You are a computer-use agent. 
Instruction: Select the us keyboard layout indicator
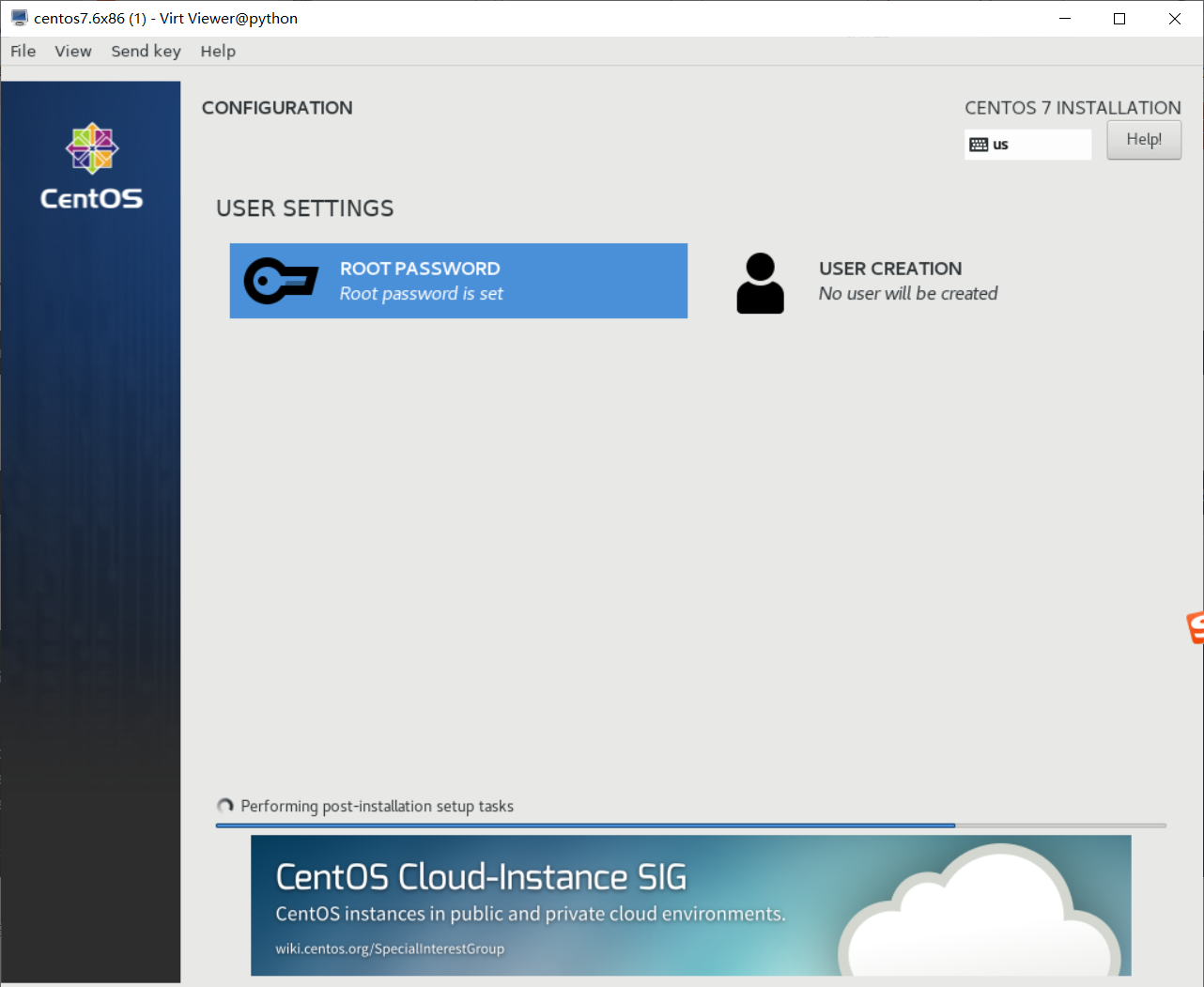point(1027,145)
